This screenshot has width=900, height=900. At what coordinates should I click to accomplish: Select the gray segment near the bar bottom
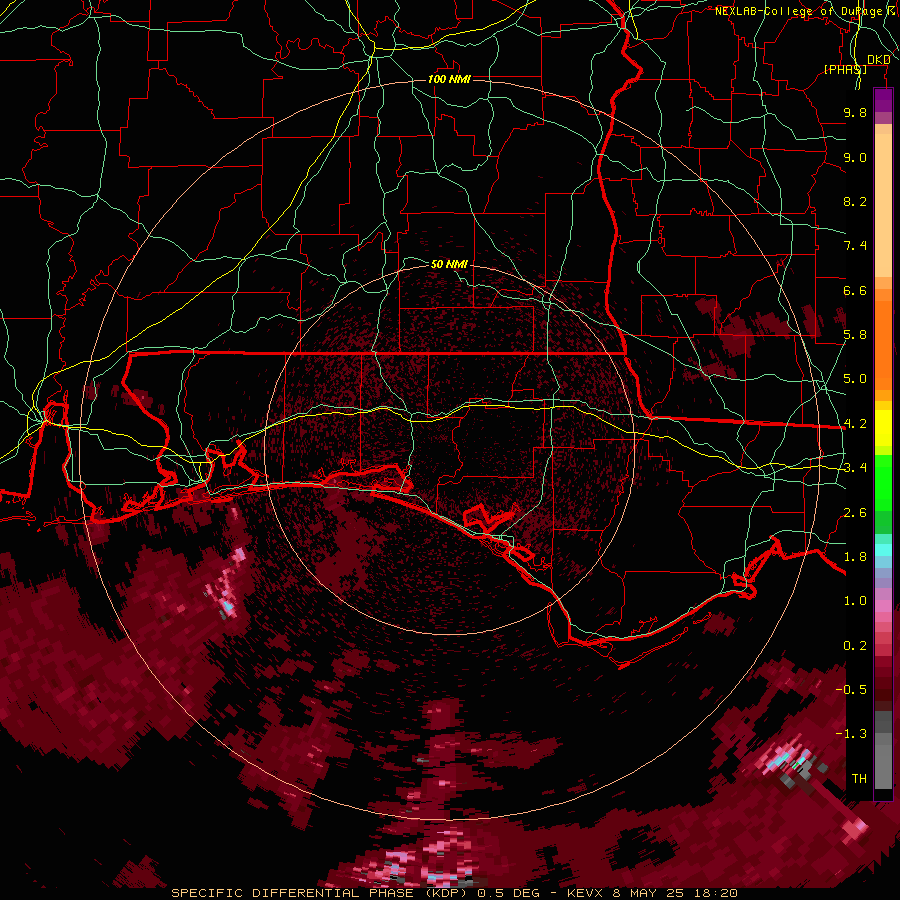(883, 763)
